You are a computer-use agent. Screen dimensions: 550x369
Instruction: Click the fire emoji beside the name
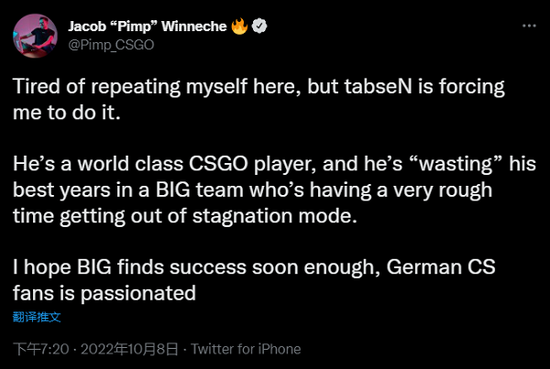click(240, 26)
